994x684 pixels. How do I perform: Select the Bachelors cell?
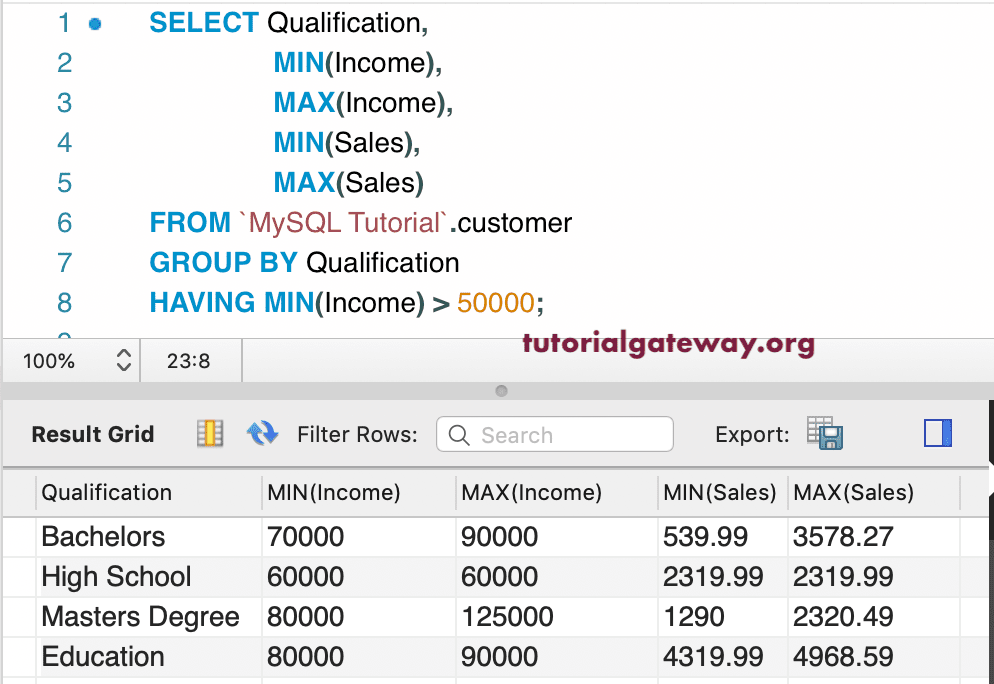click(x=103, y=537)
